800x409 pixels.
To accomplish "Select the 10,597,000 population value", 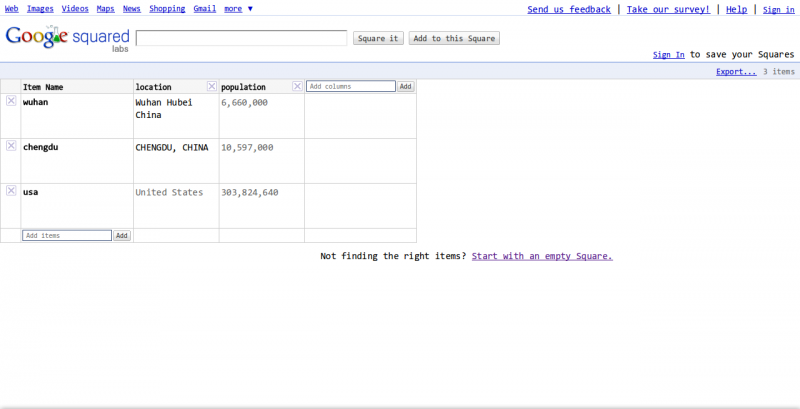I will click(x=247, y=147).
